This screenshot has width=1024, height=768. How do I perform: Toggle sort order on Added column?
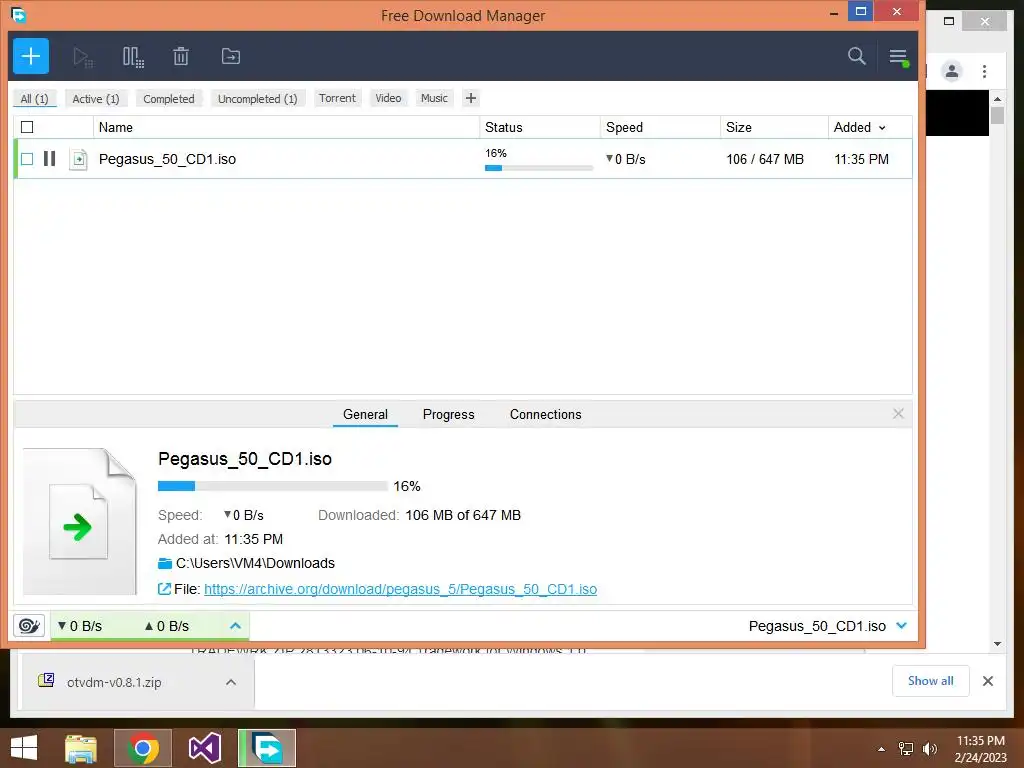click(x=870, y=127)
